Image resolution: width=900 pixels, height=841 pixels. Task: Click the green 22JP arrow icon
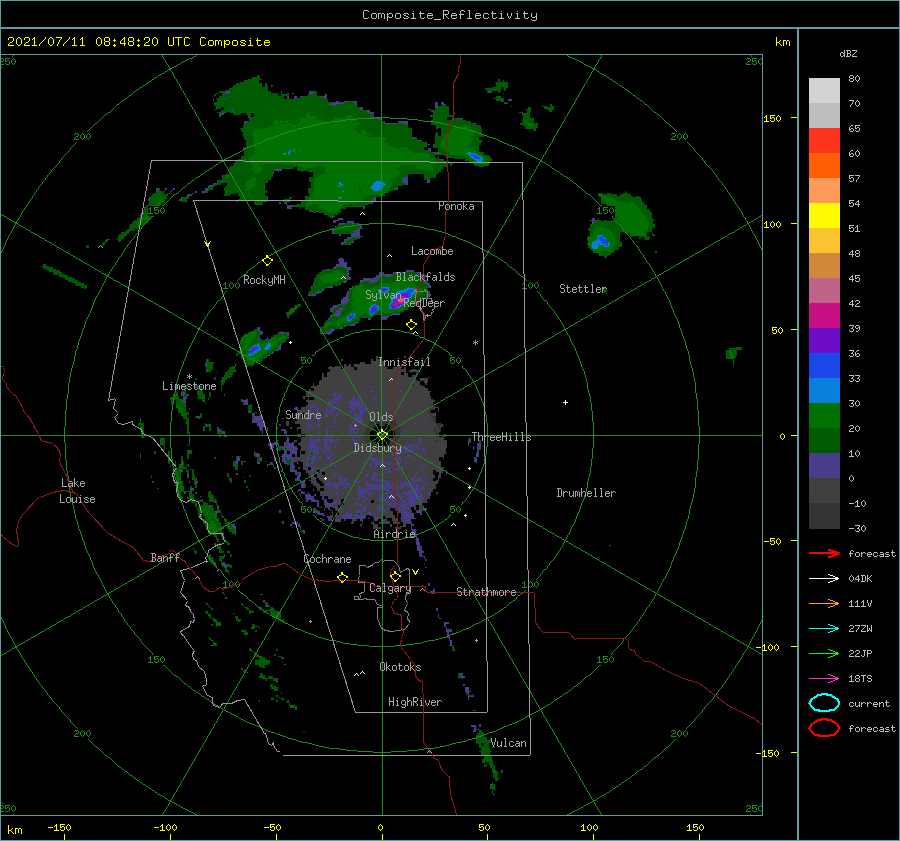tap(824, 653)
